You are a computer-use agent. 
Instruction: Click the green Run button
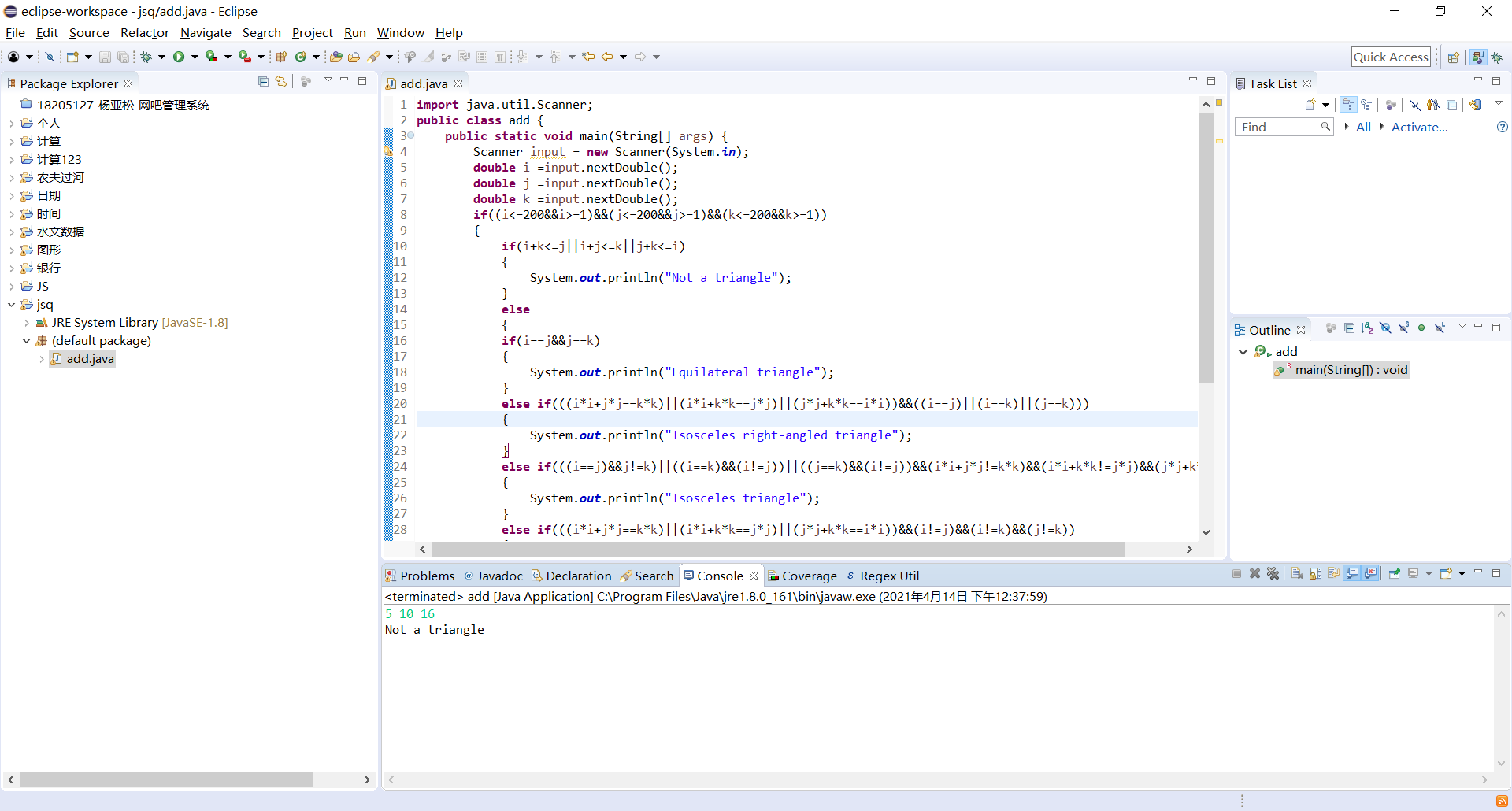[179, 57]
